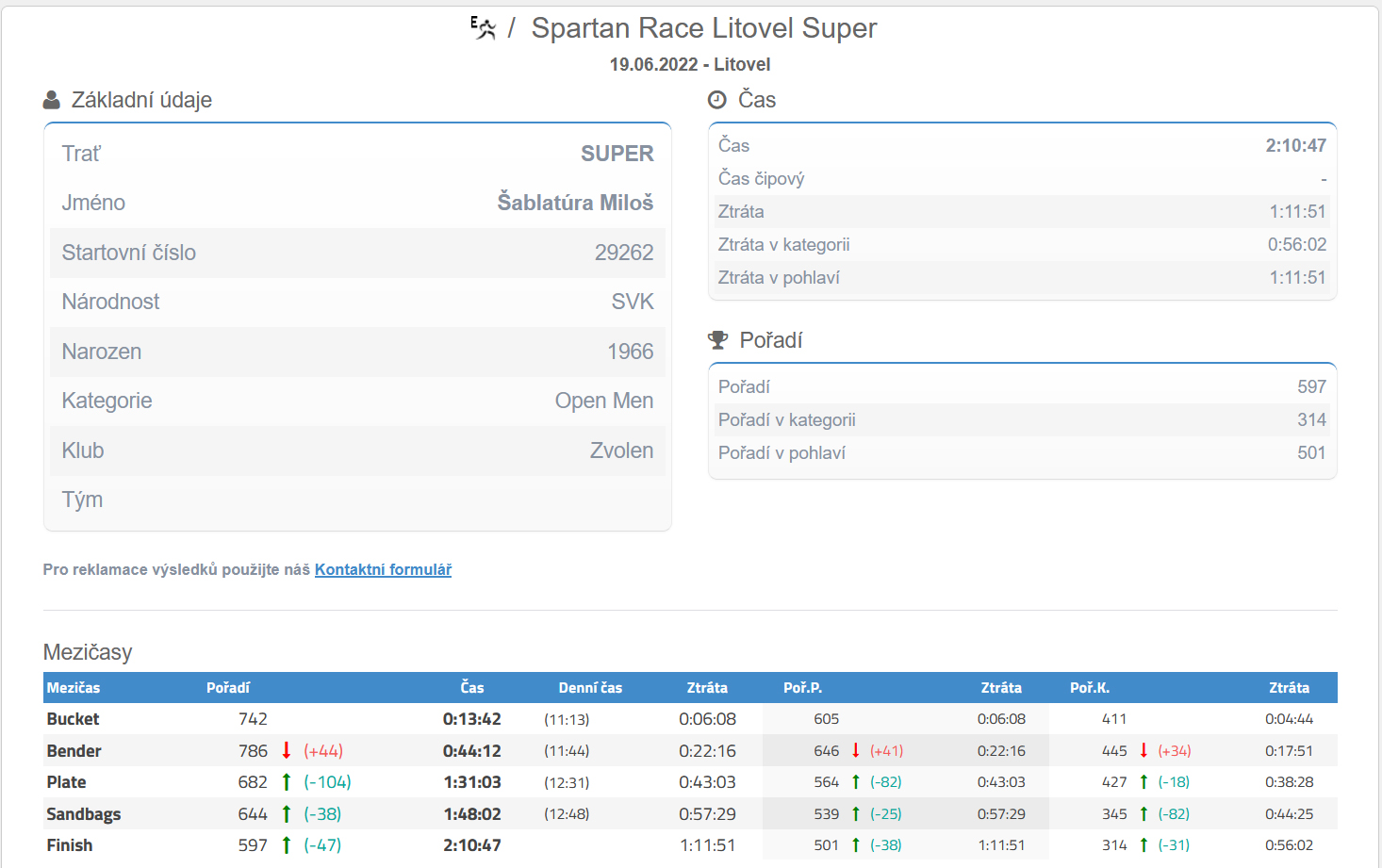This screenshot has height=868, width=1382.
Task: Click the green up arrow beside (-47) in Finish row
Action: click(287, 844)
